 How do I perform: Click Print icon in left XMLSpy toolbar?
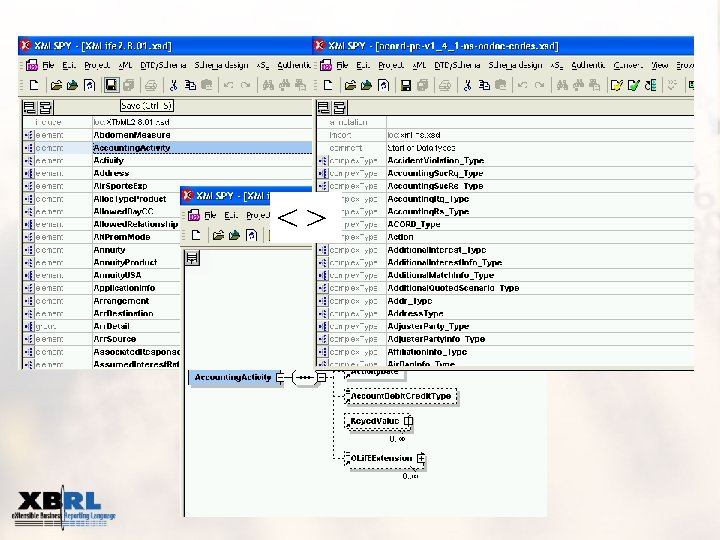pyautogui.click(x=151, y=85)
